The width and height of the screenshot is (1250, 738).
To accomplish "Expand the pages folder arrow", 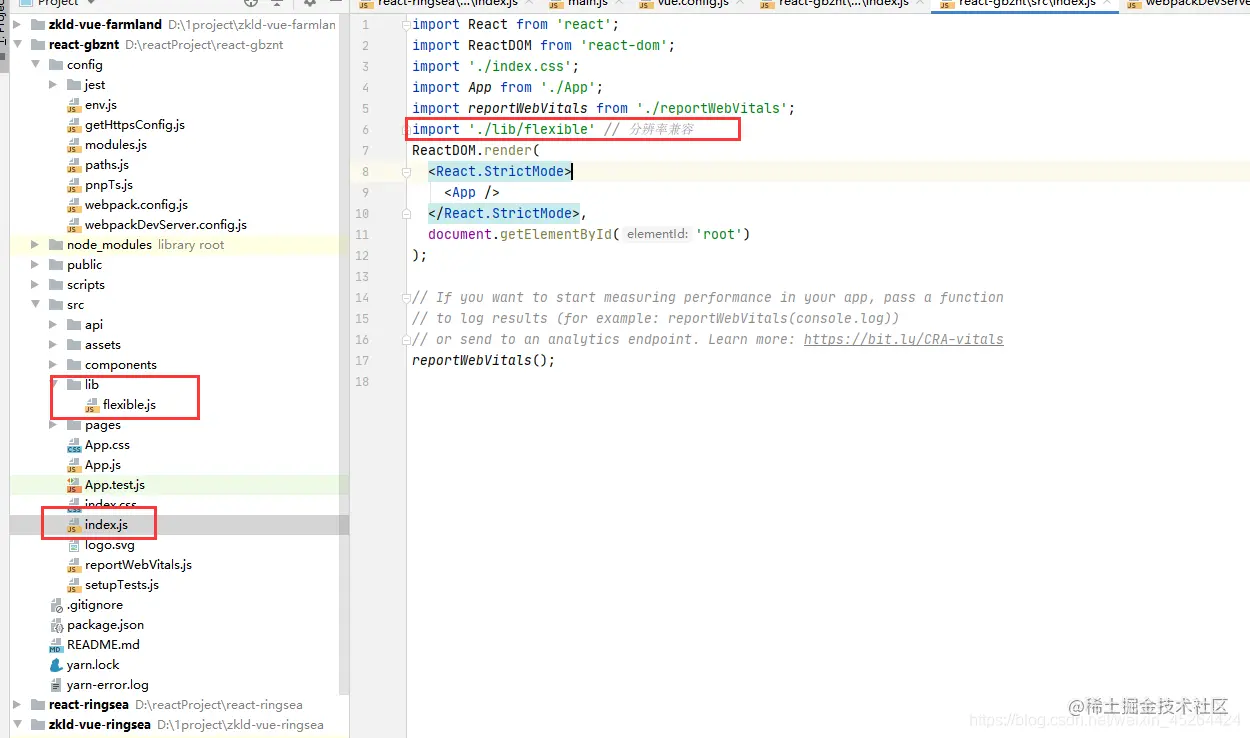I will coord(54,425).
